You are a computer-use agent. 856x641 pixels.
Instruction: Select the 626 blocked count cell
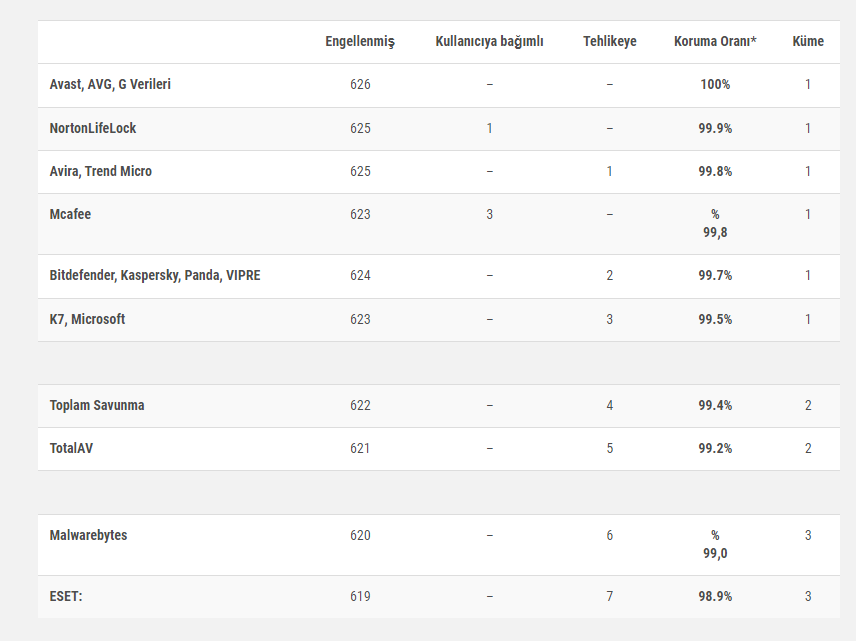(x=360, y=84)
